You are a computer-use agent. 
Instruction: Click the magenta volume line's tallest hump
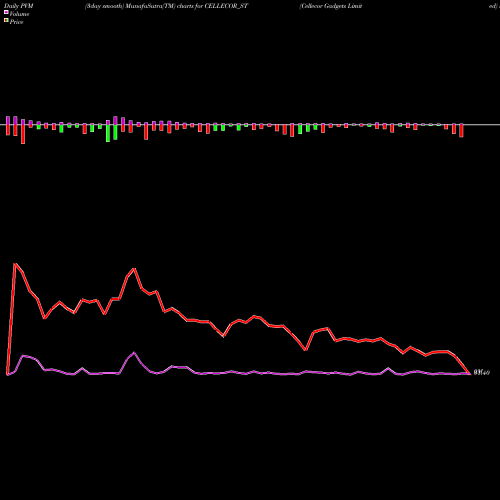click(134, 353)
